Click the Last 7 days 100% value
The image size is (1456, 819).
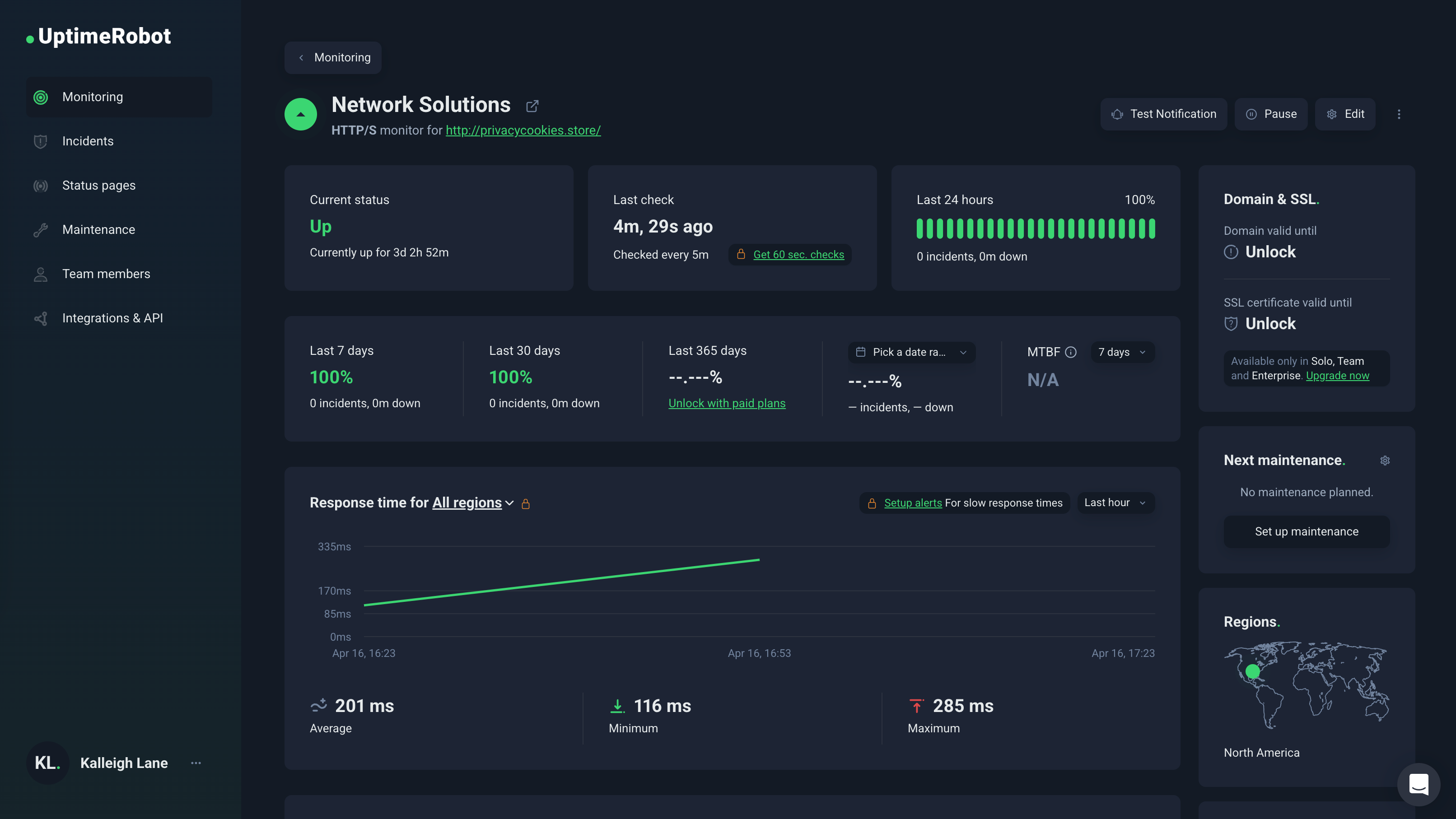(x=331, y=377)
